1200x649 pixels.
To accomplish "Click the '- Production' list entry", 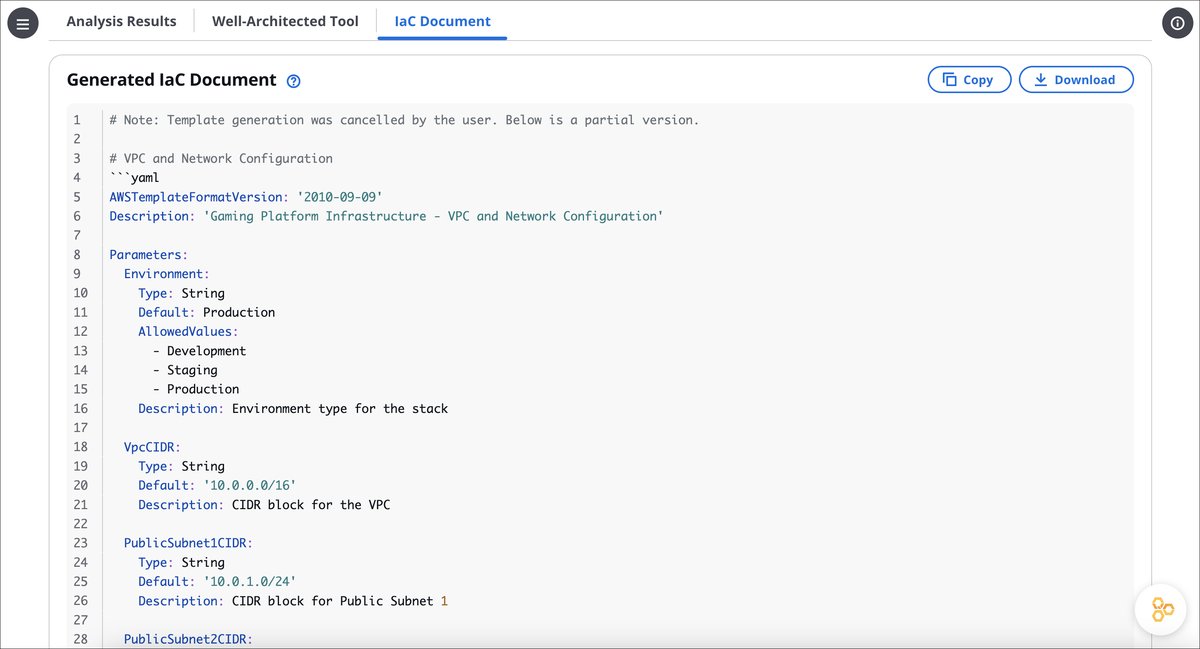I will pos(196,389).
